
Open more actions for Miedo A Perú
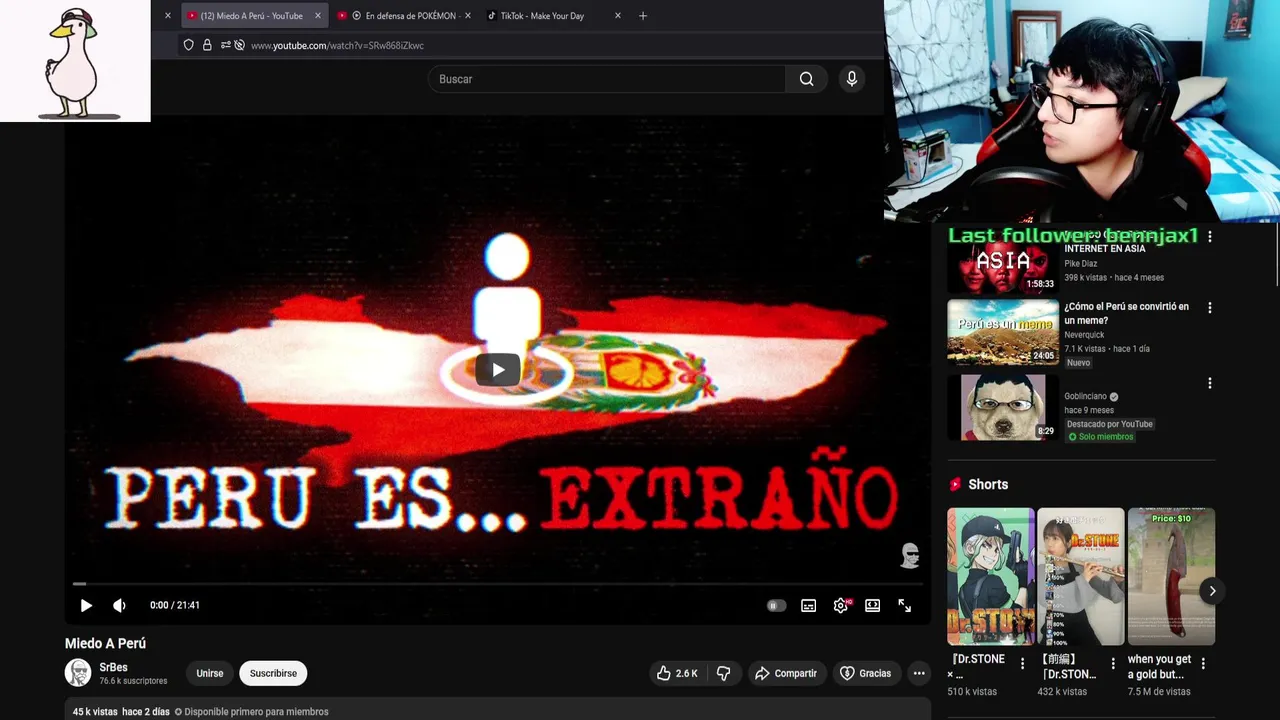tap(919, 673)
